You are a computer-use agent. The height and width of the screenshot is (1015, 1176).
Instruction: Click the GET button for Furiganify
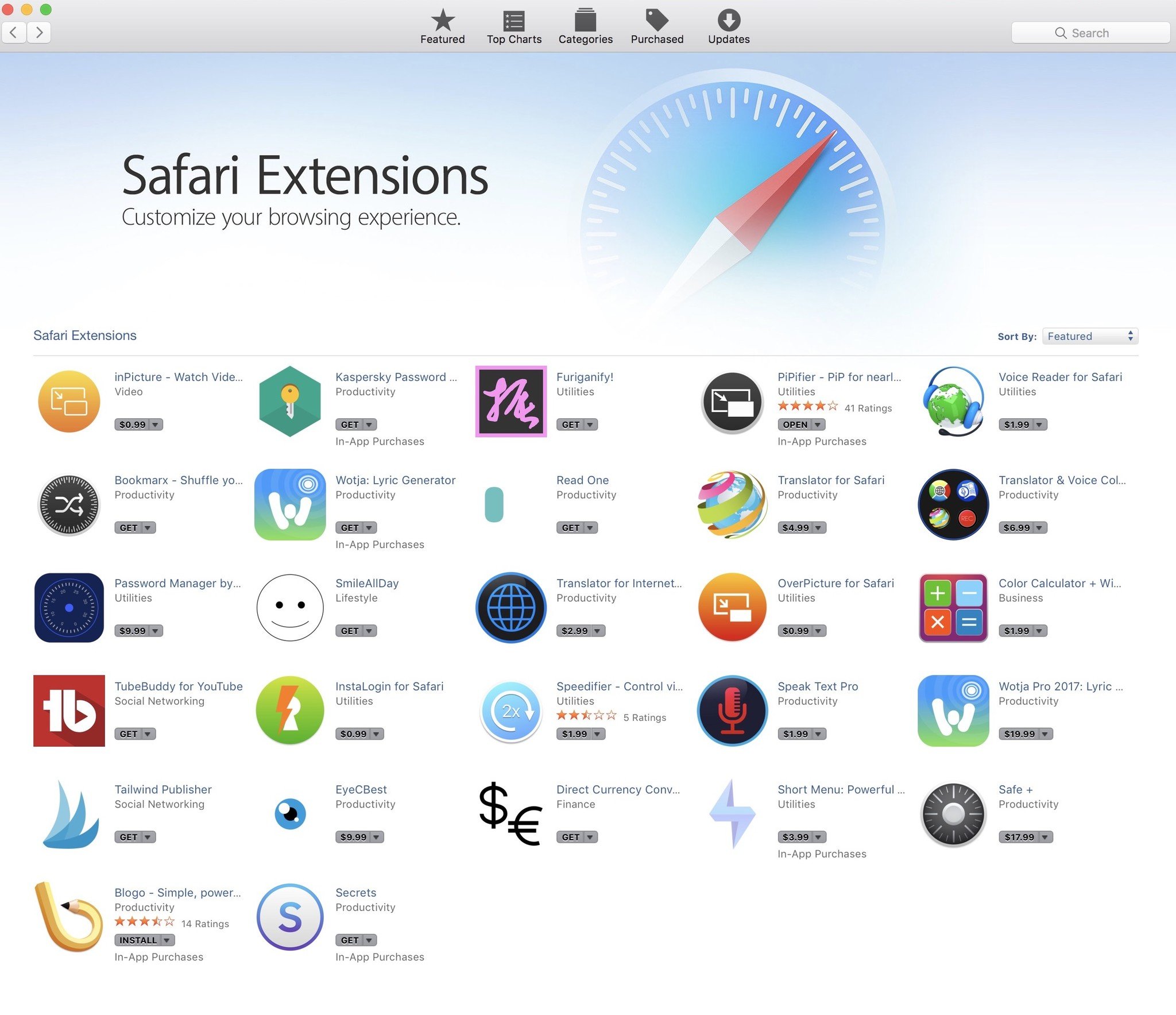[x=575, y=425]
